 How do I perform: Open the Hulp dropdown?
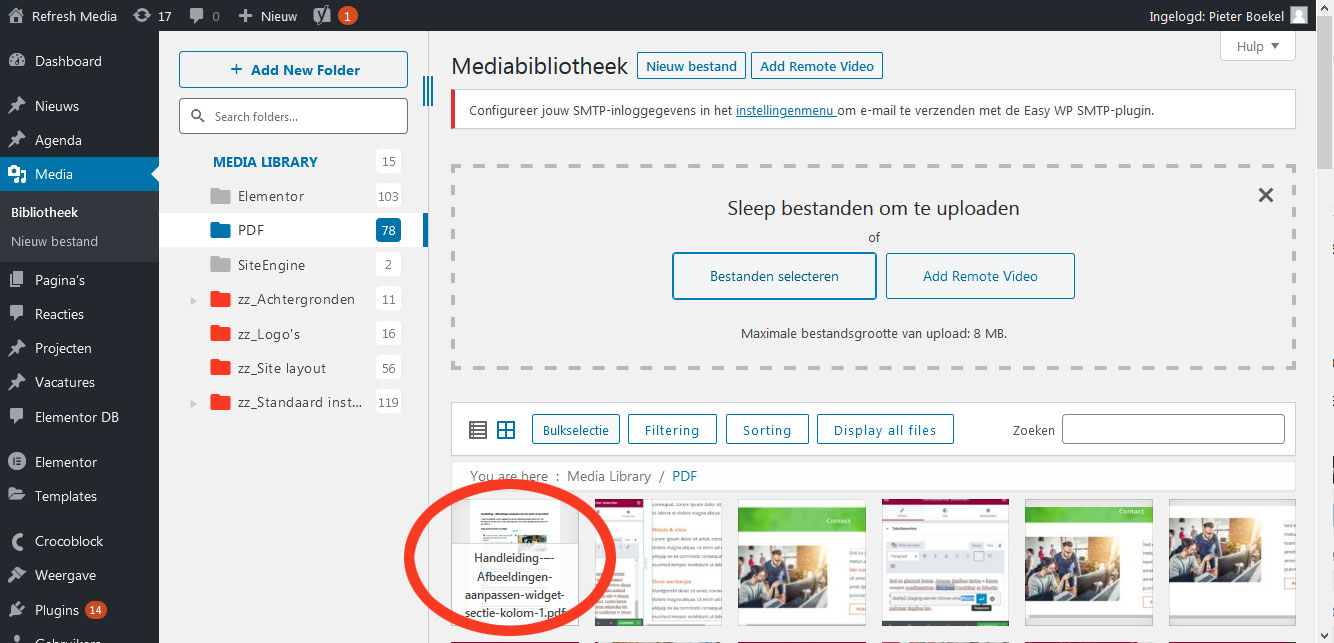(x=1257, y=46)
